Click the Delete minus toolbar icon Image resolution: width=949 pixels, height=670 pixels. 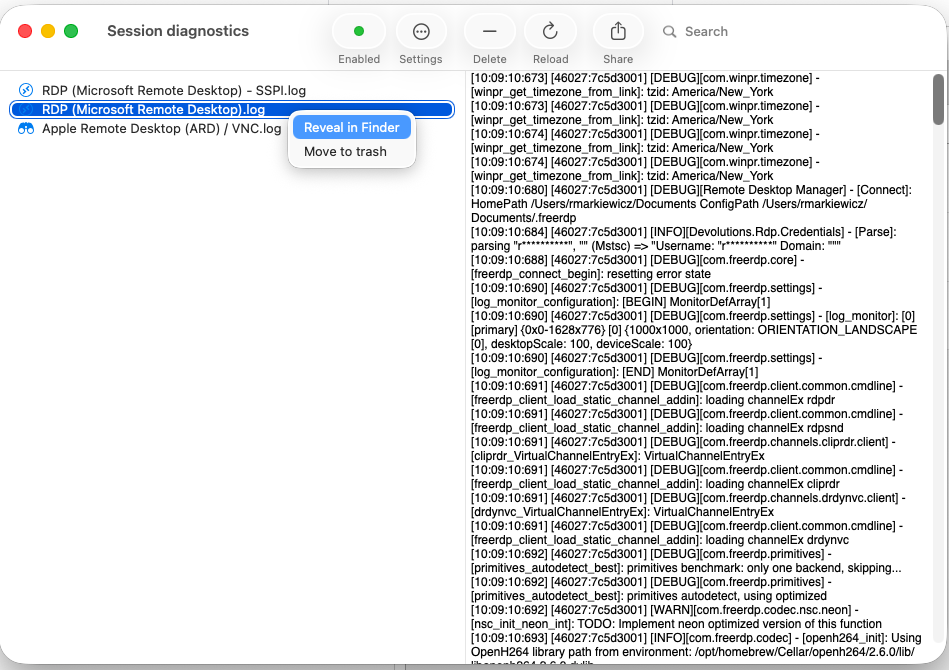[490, 31]
